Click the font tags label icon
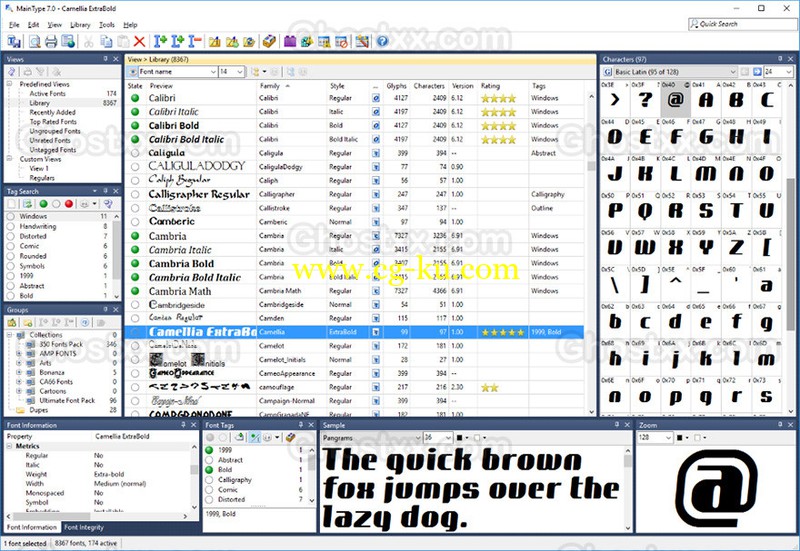Image resolution: width=800 pixels, height=551 pixels. [269, 41]
